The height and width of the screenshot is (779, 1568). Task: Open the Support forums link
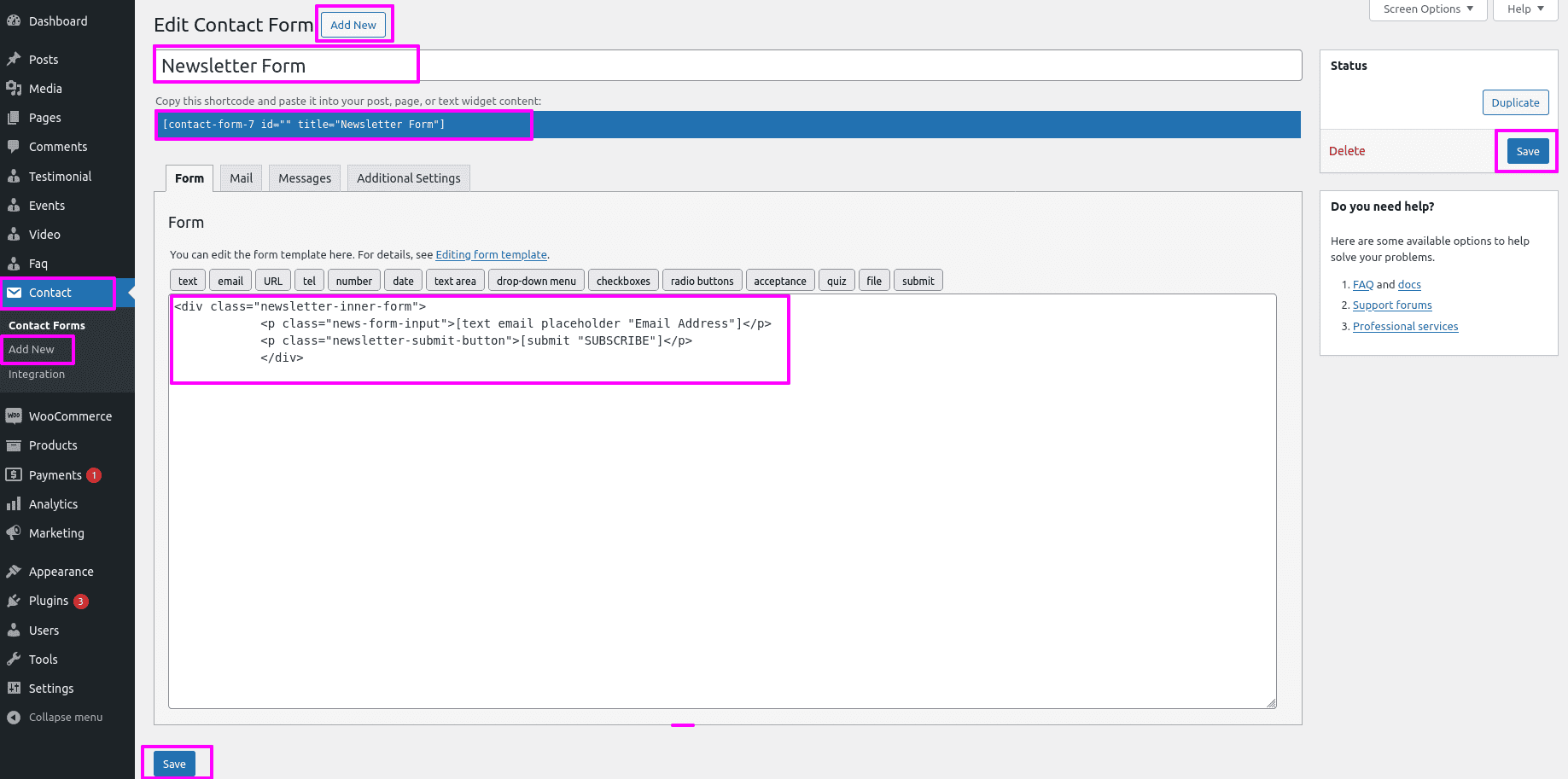1392,305
